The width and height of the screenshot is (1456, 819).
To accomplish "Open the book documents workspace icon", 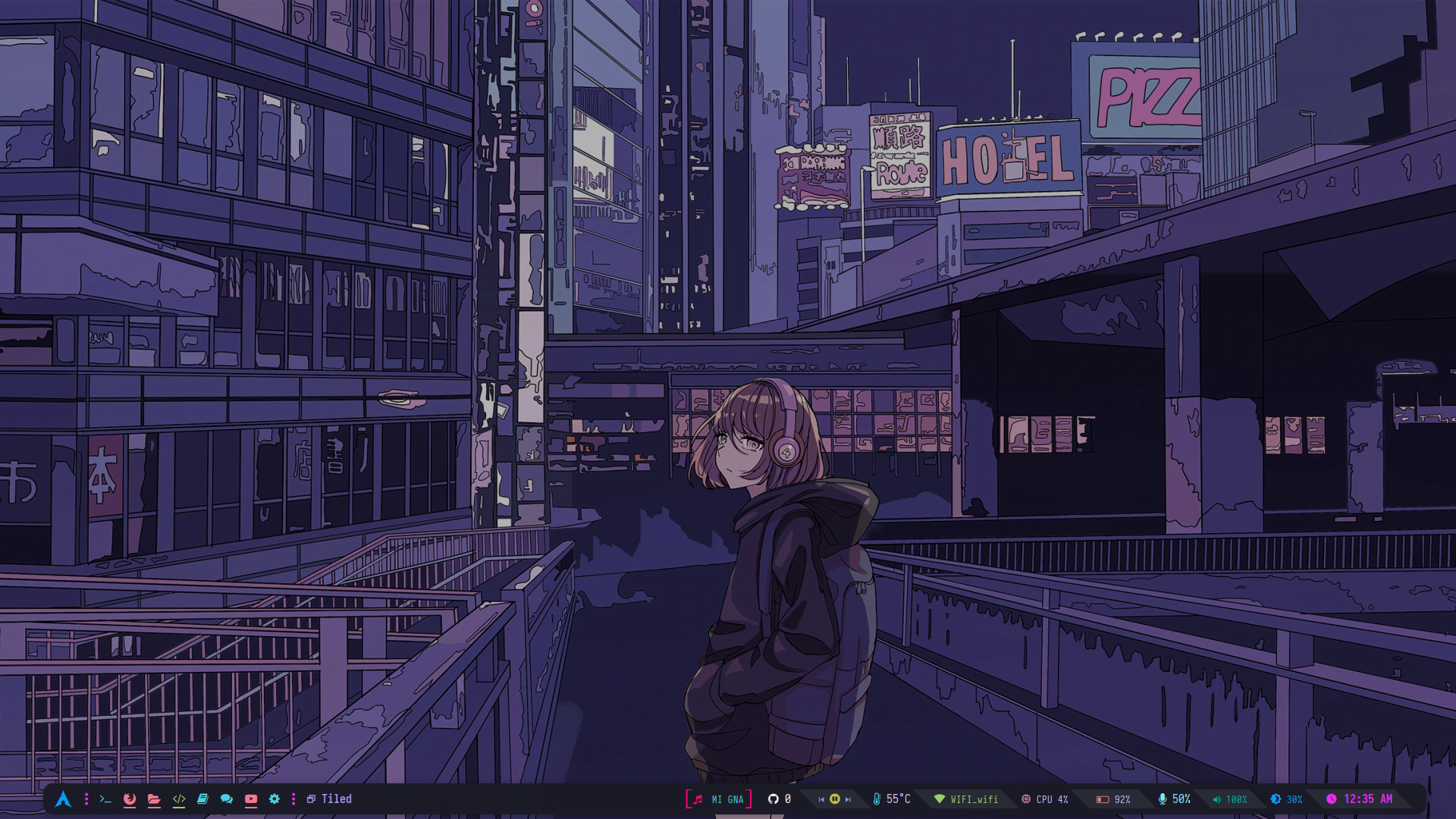I will [202, 799].
